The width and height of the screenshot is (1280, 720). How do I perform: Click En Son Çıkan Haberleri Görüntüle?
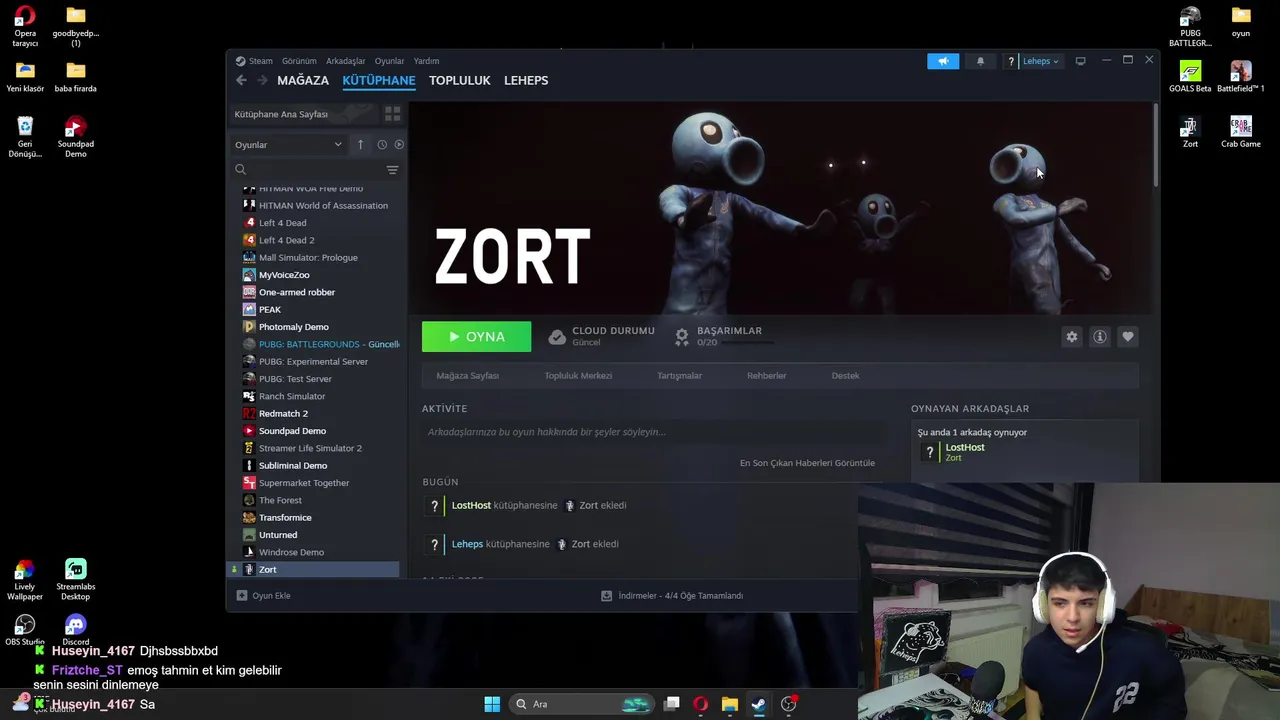[x=807, y=463]
